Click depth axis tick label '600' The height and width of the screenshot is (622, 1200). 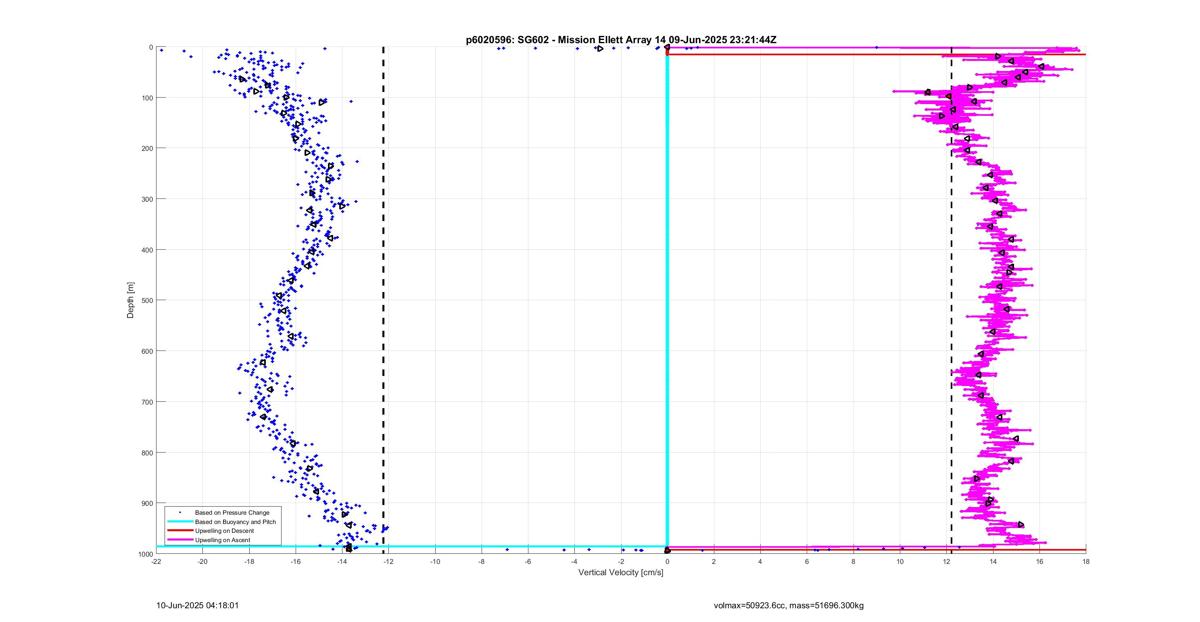[146, 351]
